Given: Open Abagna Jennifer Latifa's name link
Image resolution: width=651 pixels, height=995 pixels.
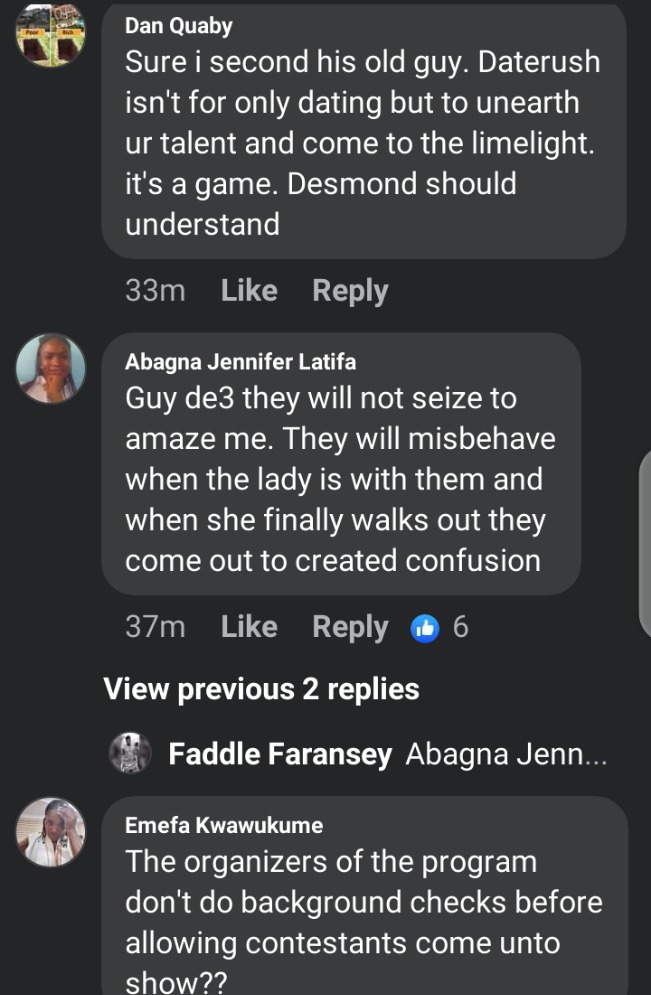Looking at the screenshot, I should click(240, 362).
